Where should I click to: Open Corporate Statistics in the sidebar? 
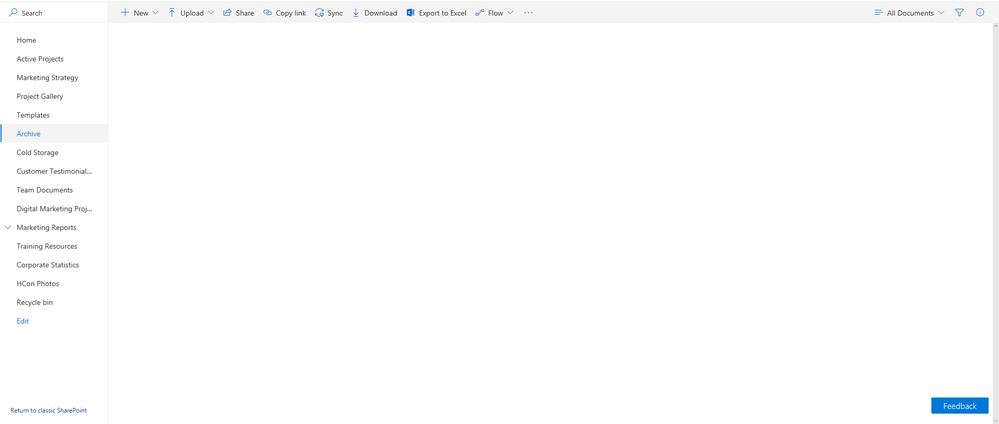48,265
